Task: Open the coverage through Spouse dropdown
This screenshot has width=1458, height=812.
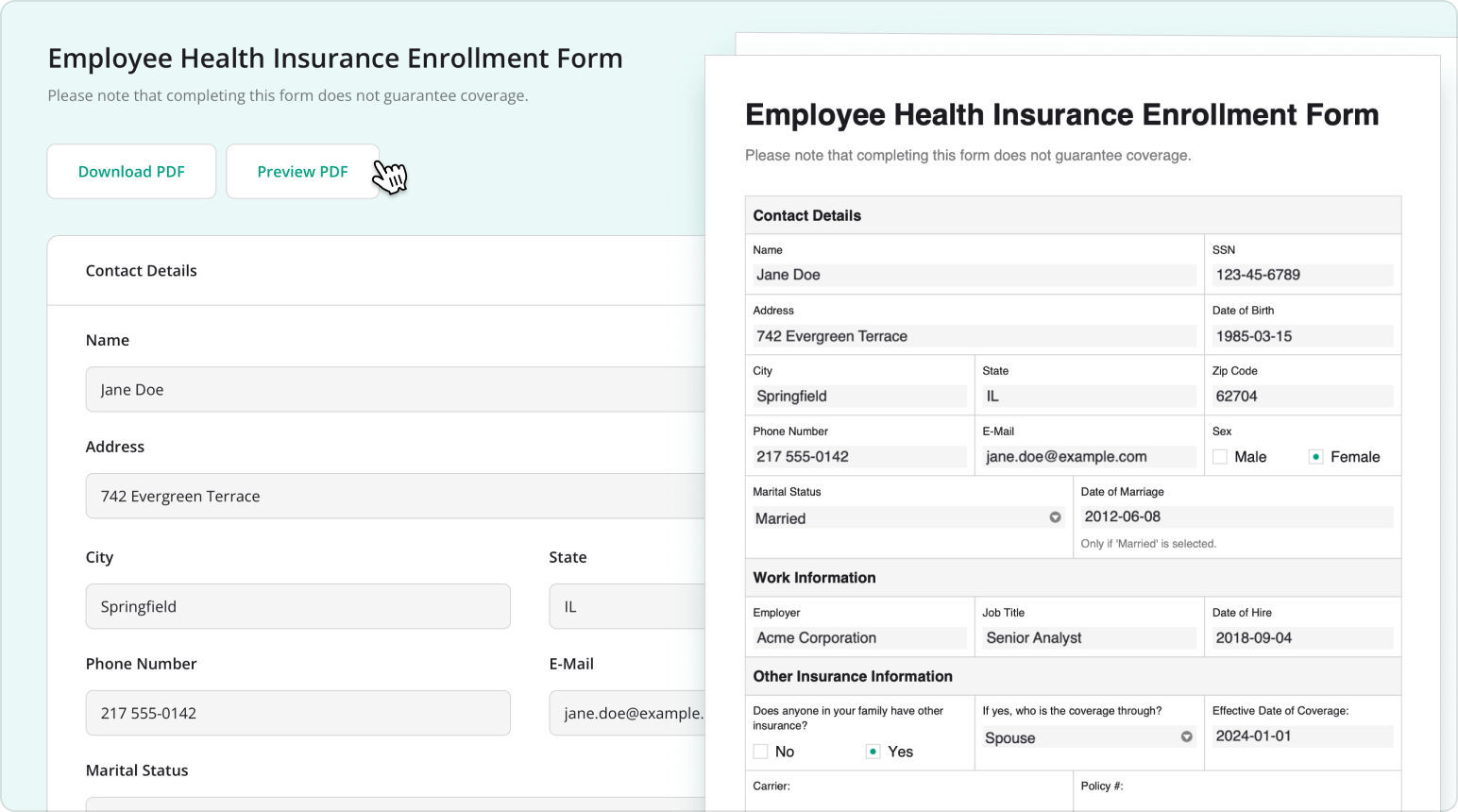Action: pyautogui.click(x=1089, y=737)
